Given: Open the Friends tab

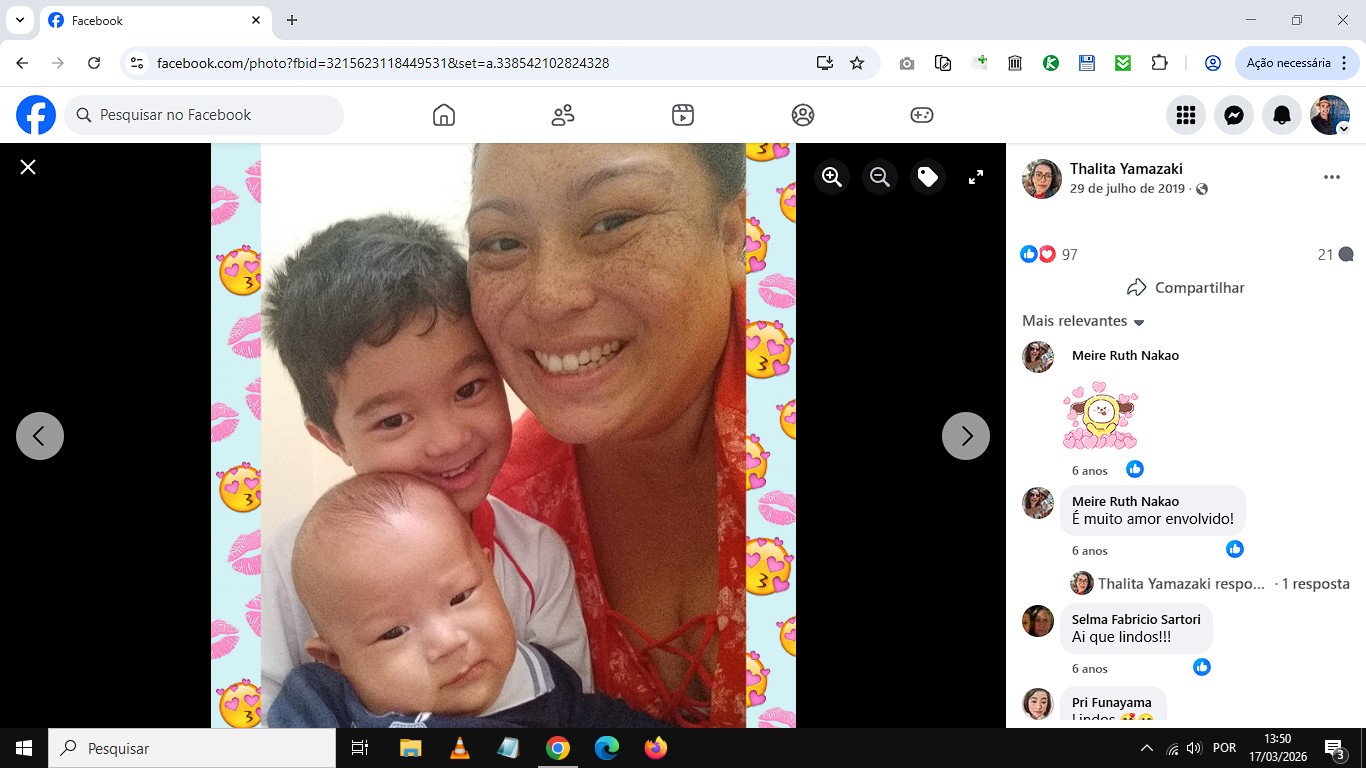Looking at the screenshot, I should (x=563, y=115).
